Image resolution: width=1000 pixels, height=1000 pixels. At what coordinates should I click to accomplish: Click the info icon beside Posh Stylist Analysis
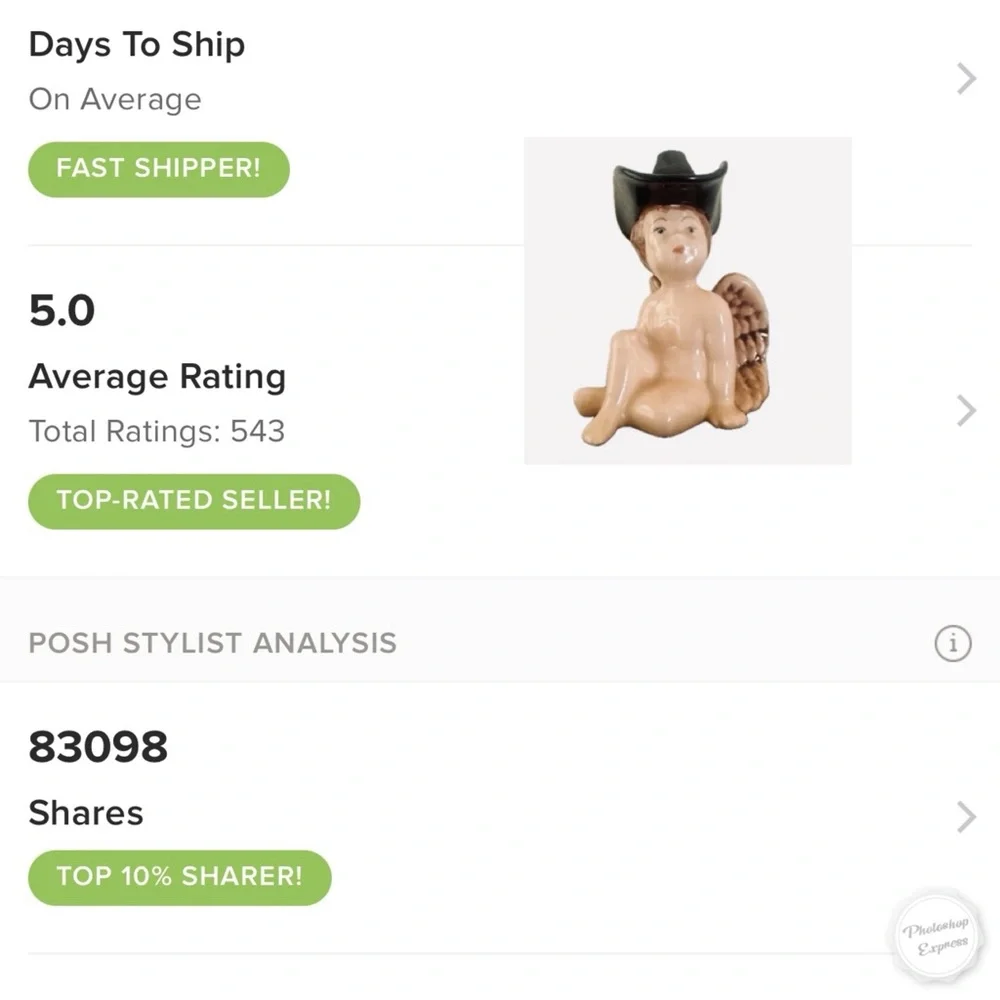pos(952,642)
